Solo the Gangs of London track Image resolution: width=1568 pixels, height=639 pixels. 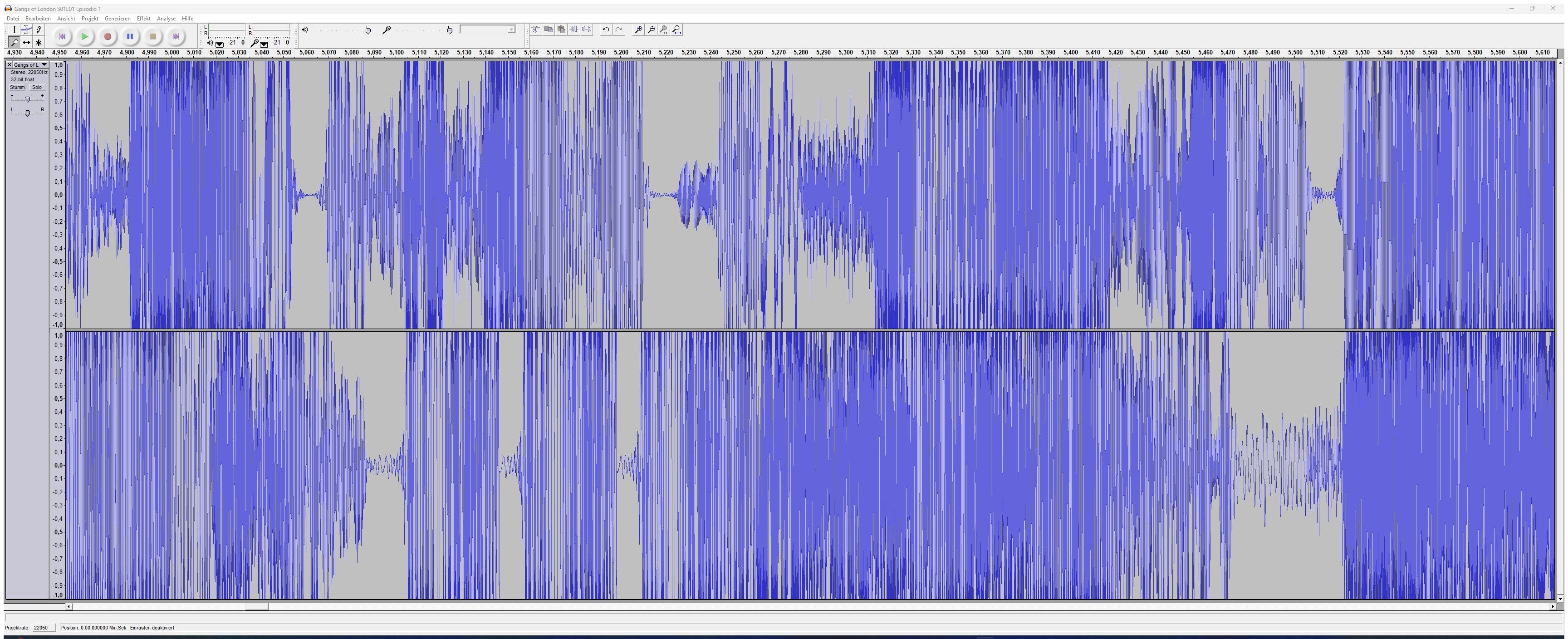37,87
